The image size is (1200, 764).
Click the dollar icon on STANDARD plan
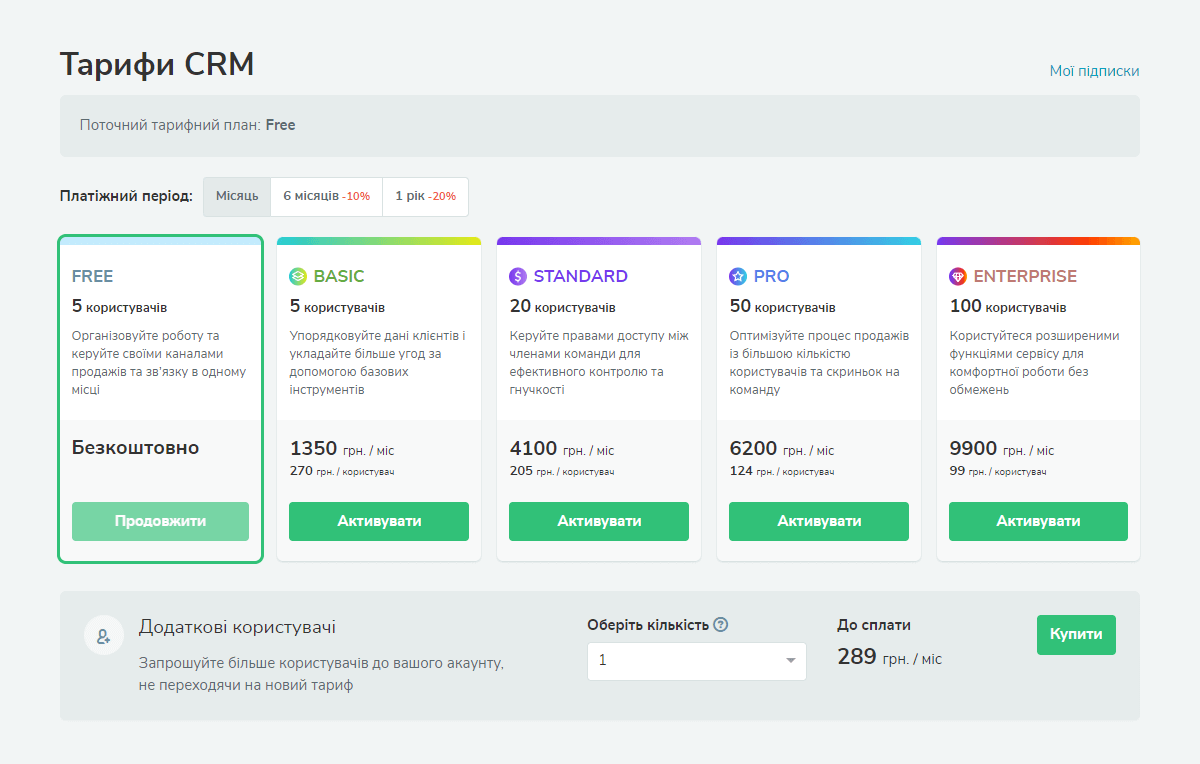[518, 276]
